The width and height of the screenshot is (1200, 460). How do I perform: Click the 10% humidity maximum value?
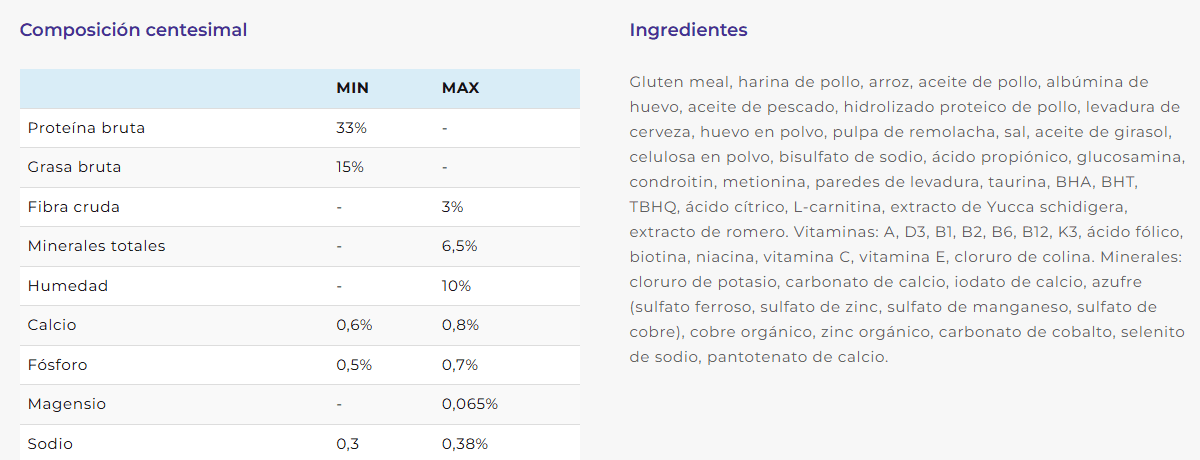pyautogui.click(x=457, y=286)
